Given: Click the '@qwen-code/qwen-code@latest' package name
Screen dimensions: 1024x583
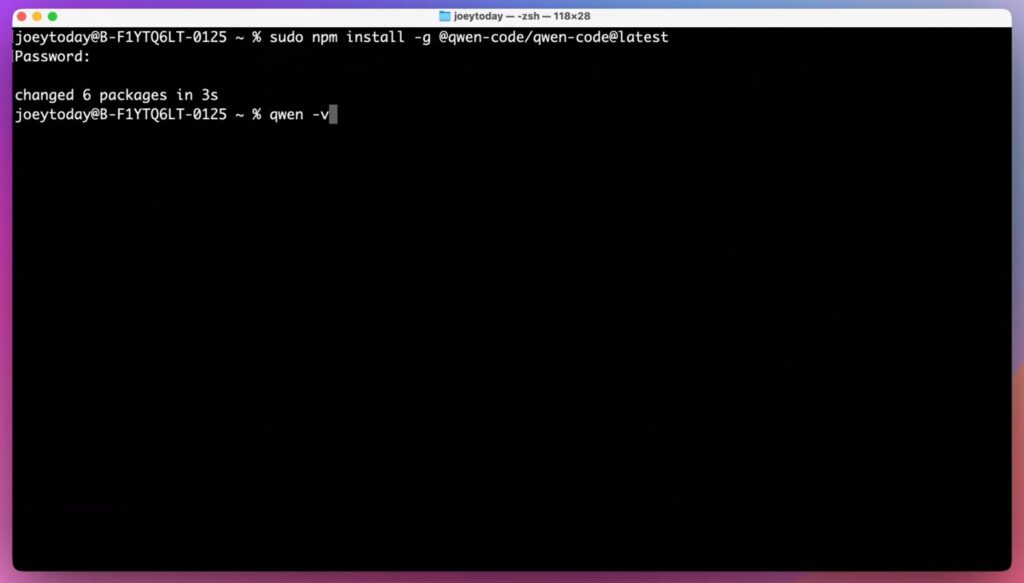Looking at the screenshot, I should click(553, 37).
